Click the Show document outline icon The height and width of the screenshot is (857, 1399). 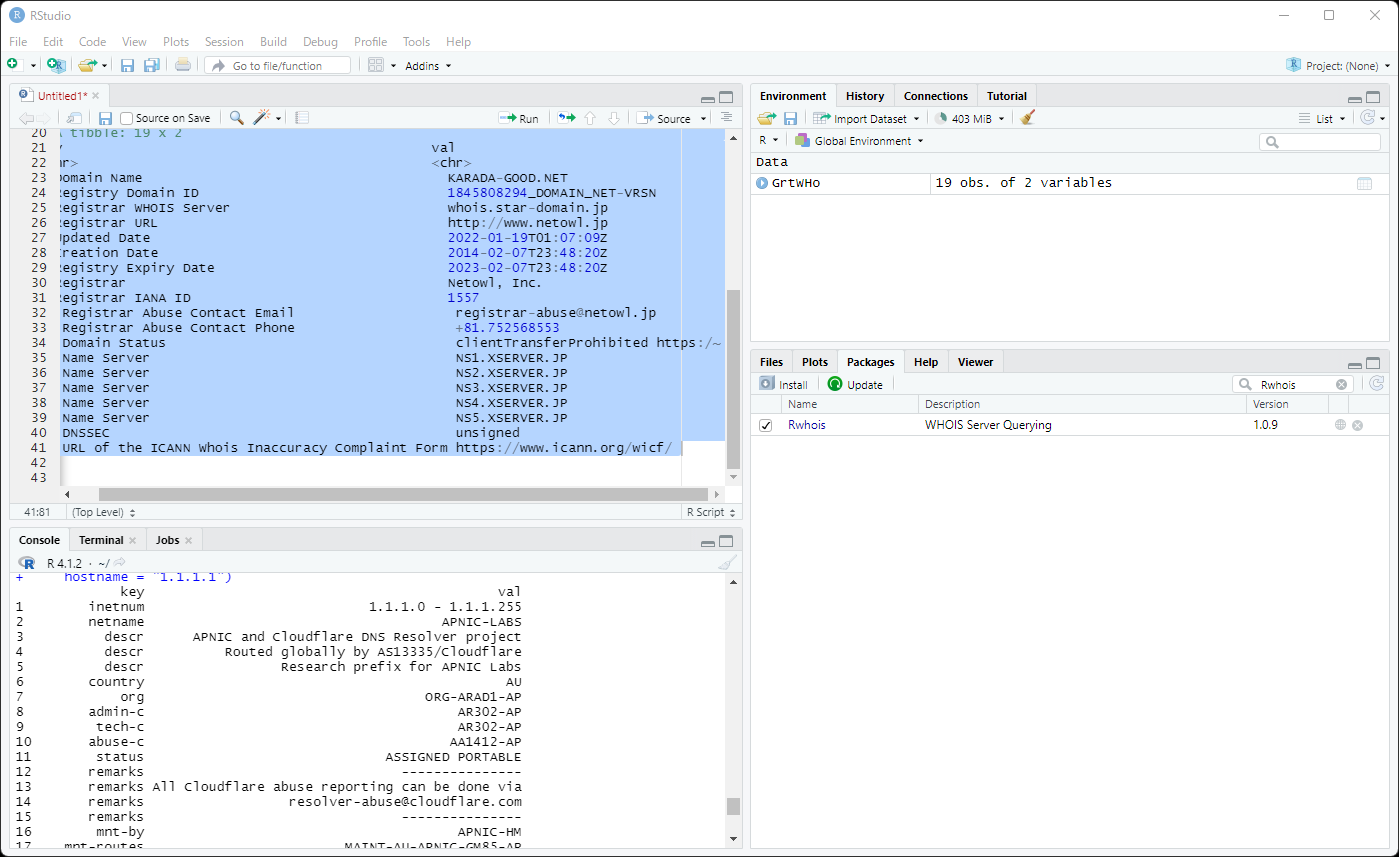[727, 118]
